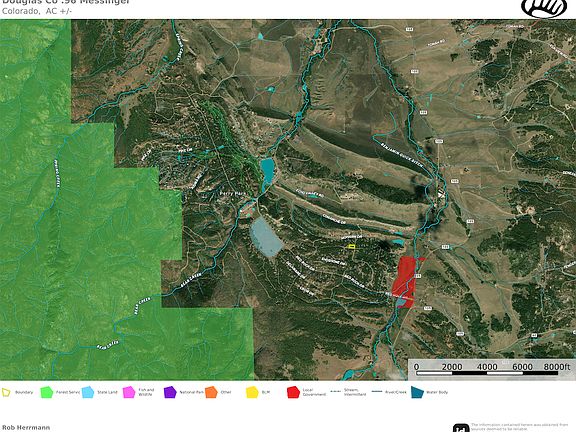Select the yellow BLM legend icon
This screenshot has height=432, width=576.
[252, 392]
